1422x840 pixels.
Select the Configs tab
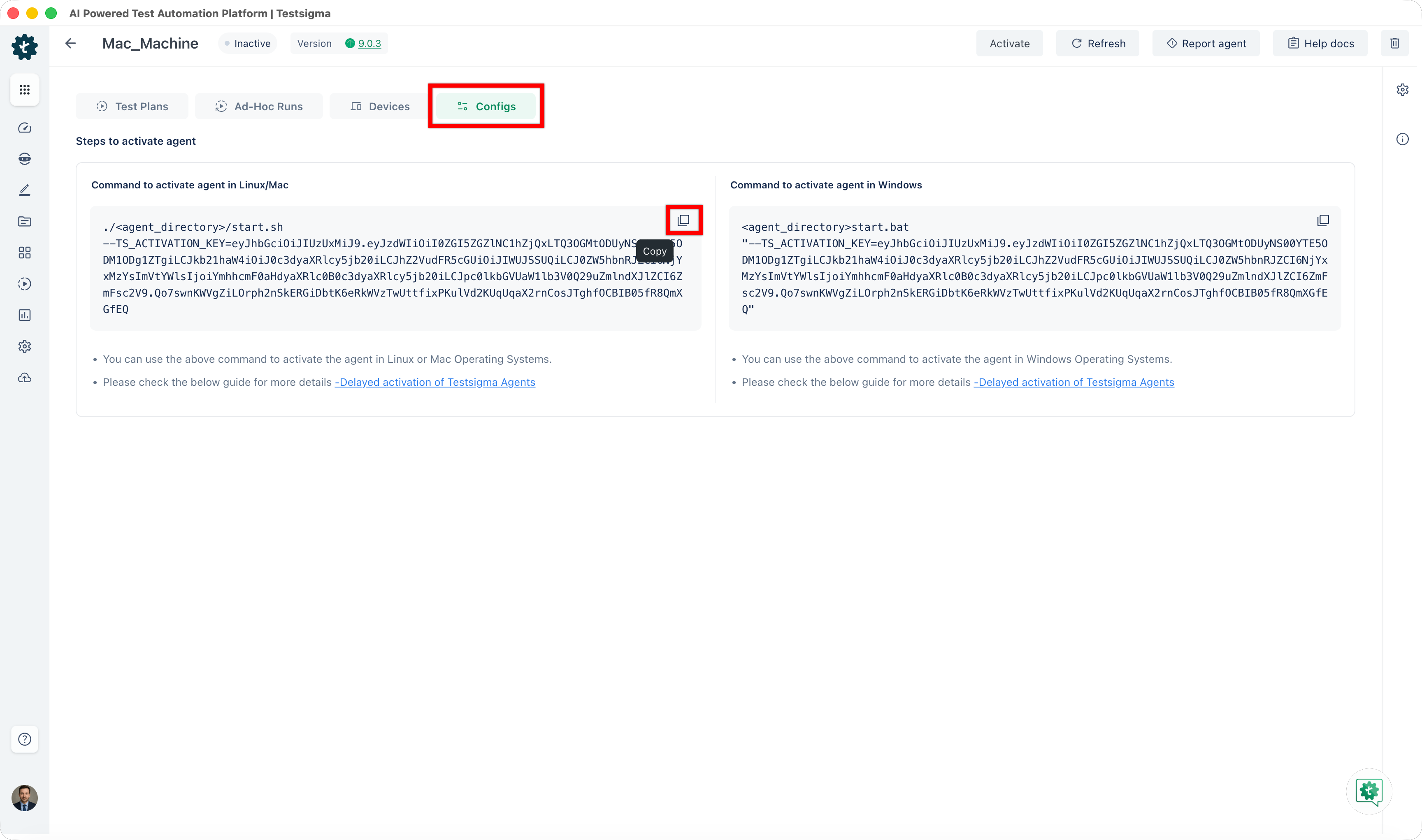(486, 107)
